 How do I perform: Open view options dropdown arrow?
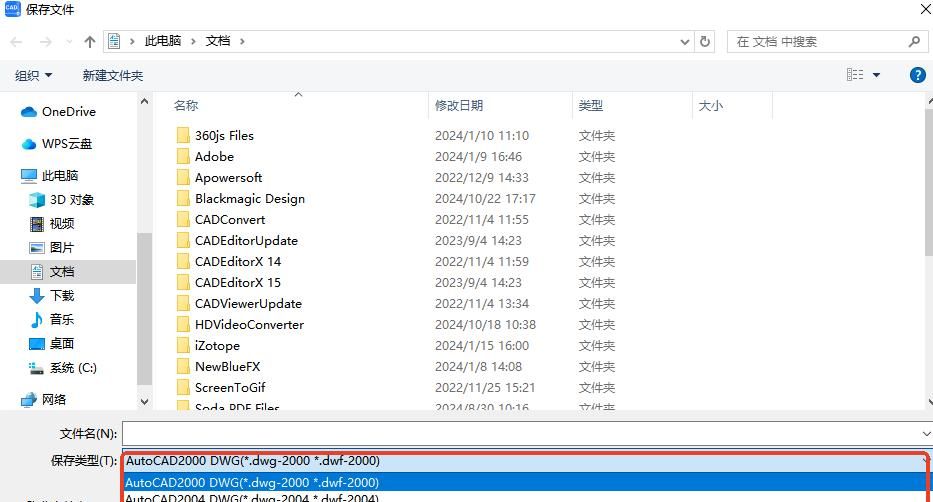876,75
